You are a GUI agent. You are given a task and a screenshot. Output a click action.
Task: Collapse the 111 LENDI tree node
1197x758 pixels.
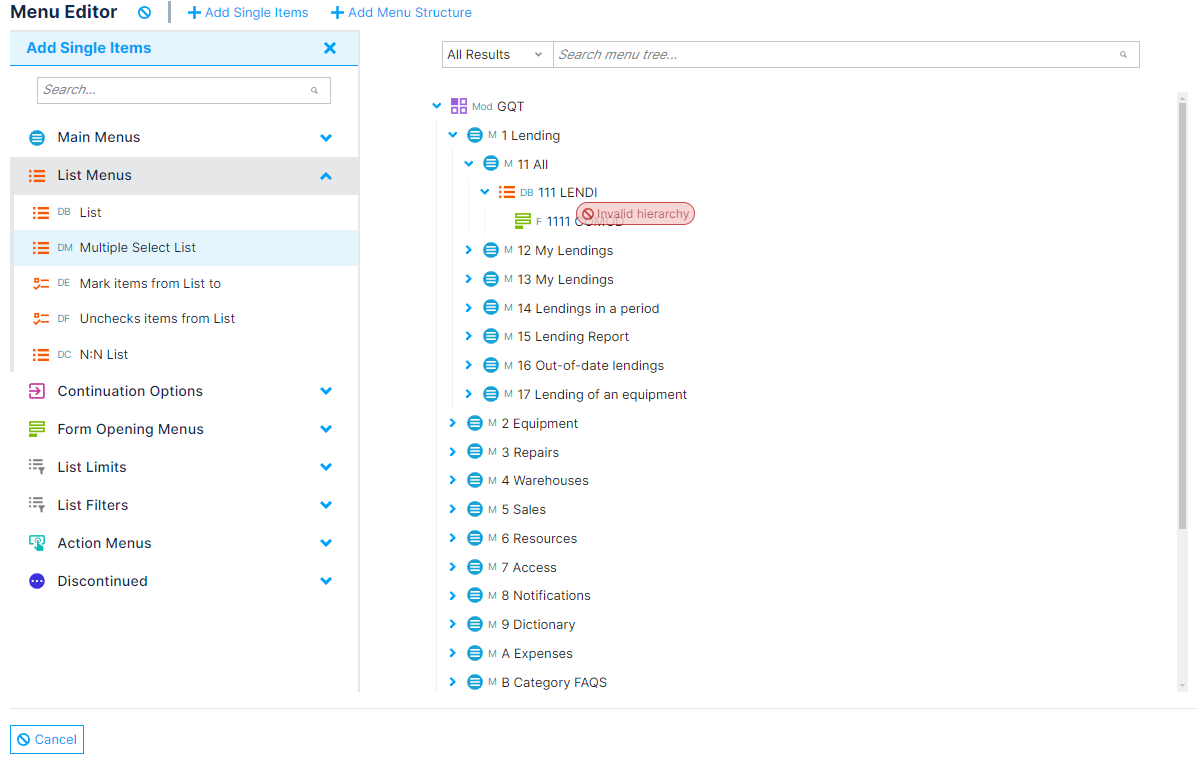(485, 192)
